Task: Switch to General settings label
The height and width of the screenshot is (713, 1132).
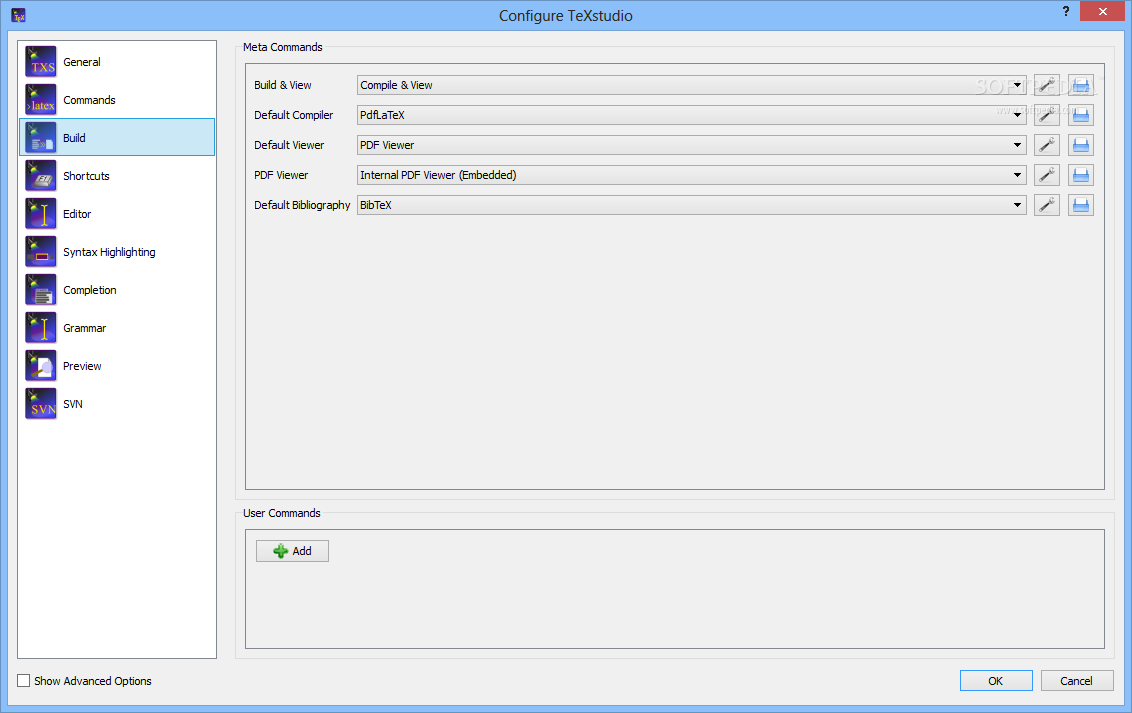Action: [x=82, y=62]
